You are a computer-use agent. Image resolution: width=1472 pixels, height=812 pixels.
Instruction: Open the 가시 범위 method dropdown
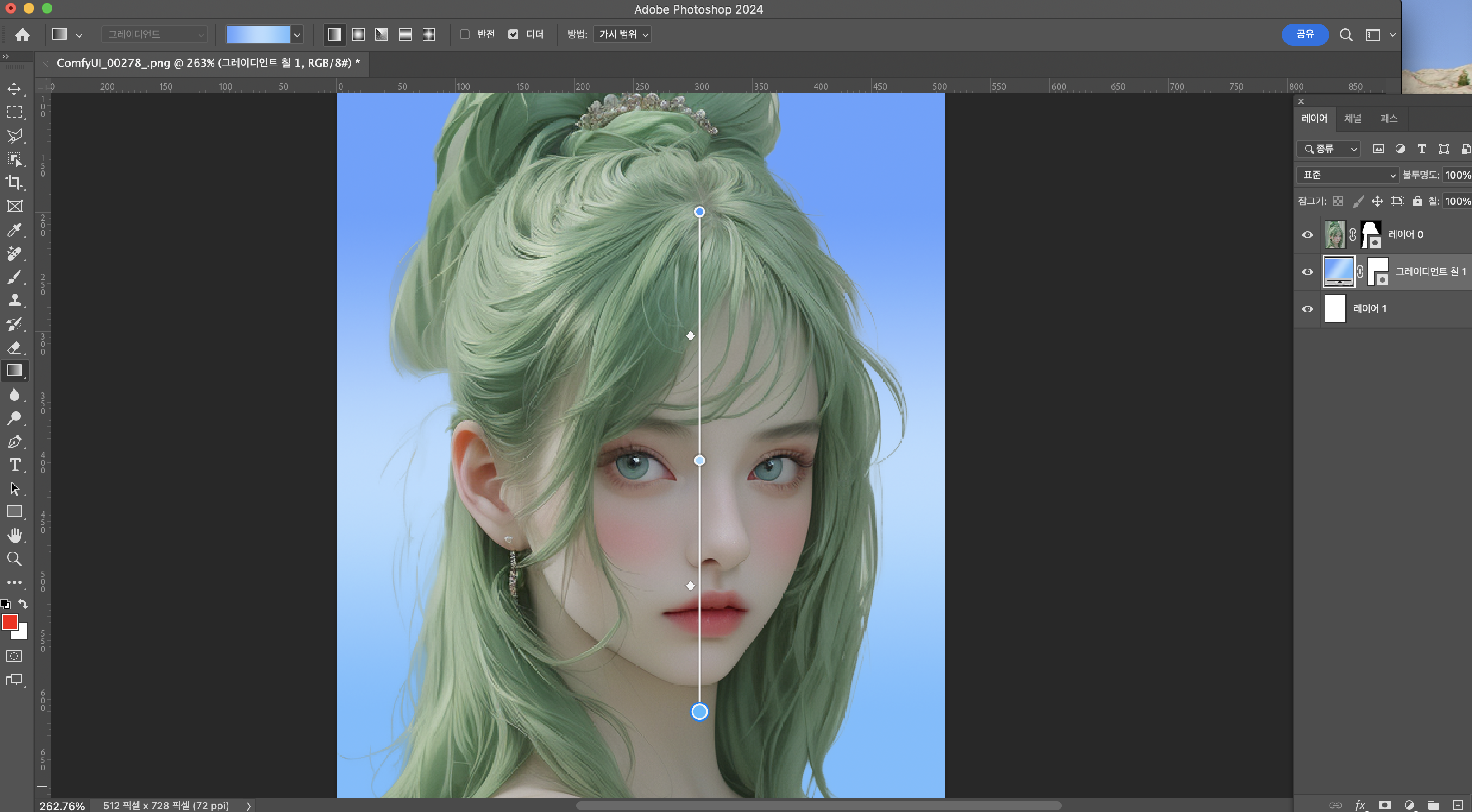pos(623,34)
